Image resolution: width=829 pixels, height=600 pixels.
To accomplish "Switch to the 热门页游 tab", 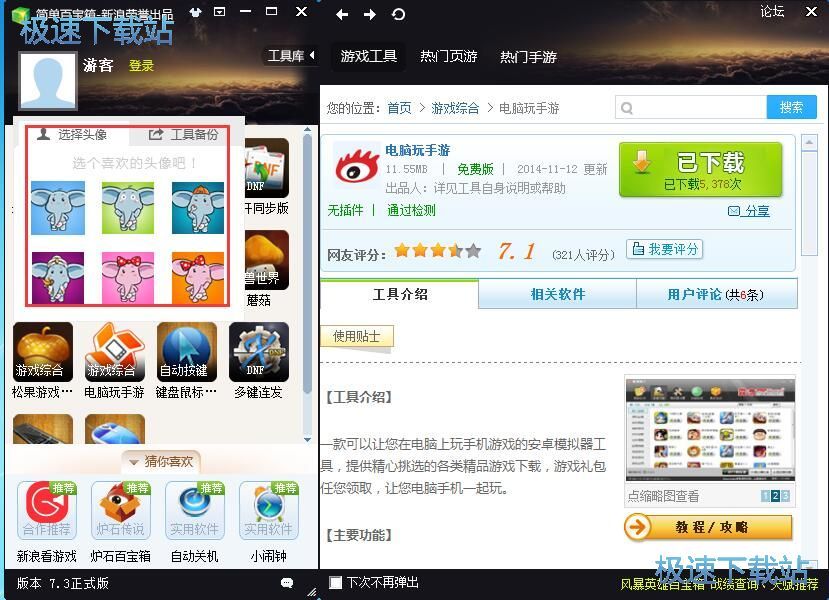I will pos(448,56).
